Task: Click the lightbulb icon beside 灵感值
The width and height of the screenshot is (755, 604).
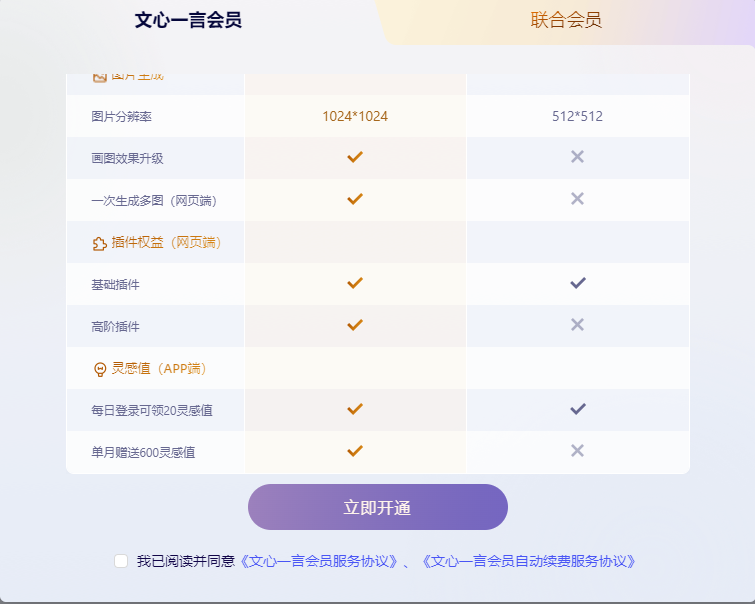Action: click(100, 369)
